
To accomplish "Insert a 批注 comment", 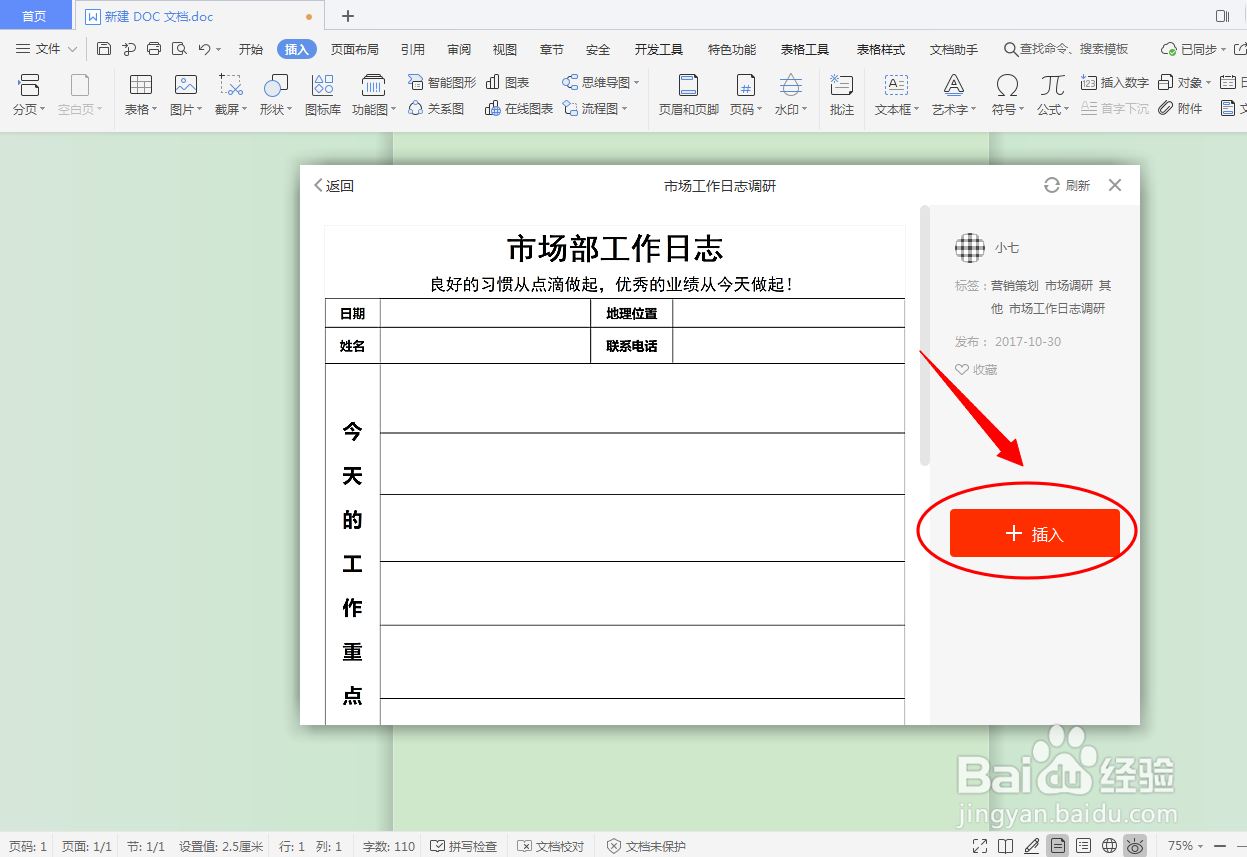I will pyautogui.click(x=841, y=95).
